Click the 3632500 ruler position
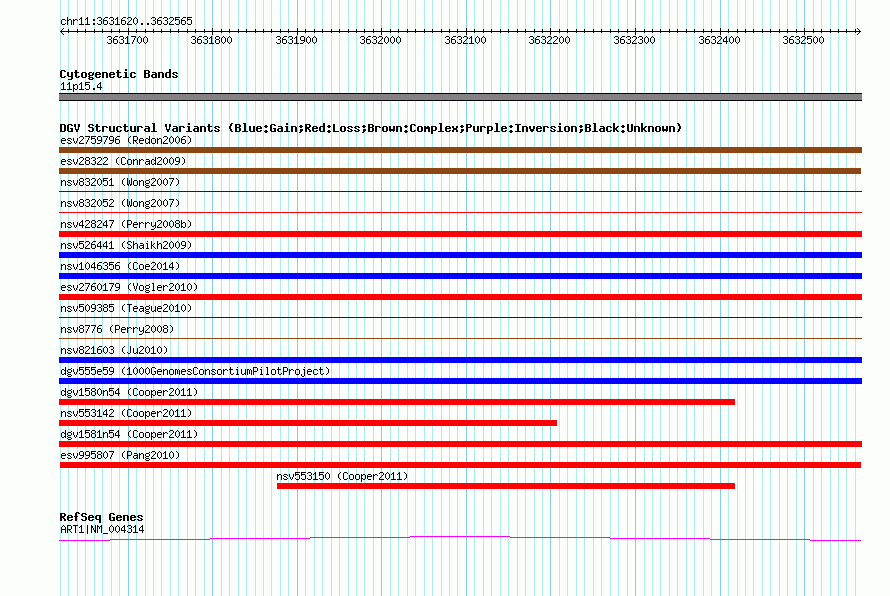This screenshot has width=890, height=596. point(803,40)
